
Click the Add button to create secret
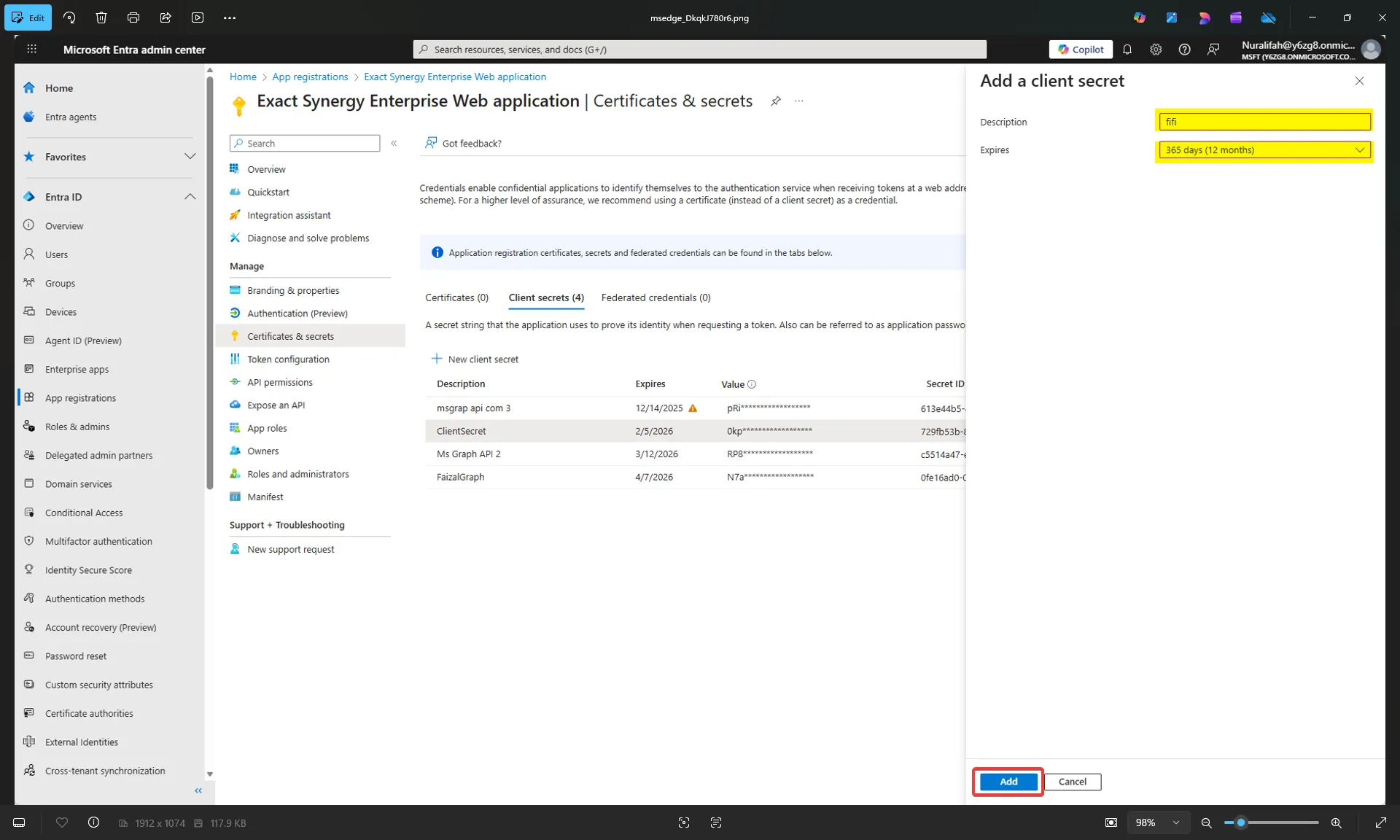point(1007,781)
